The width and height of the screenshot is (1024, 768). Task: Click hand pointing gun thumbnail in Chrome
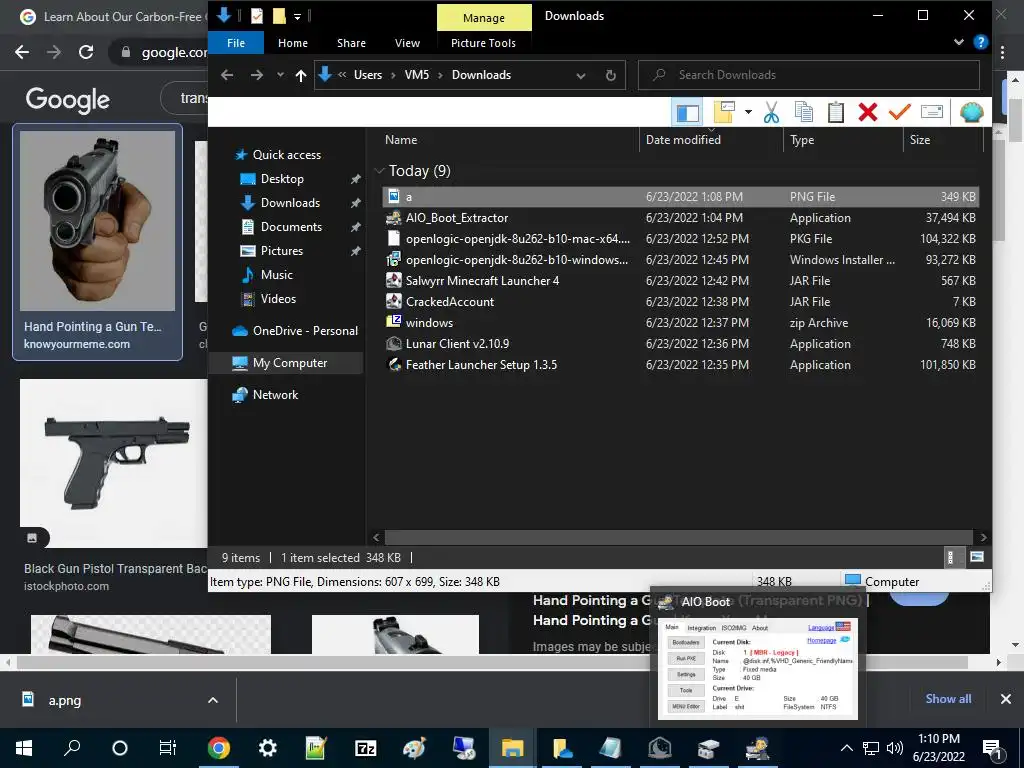click(97, 221)
